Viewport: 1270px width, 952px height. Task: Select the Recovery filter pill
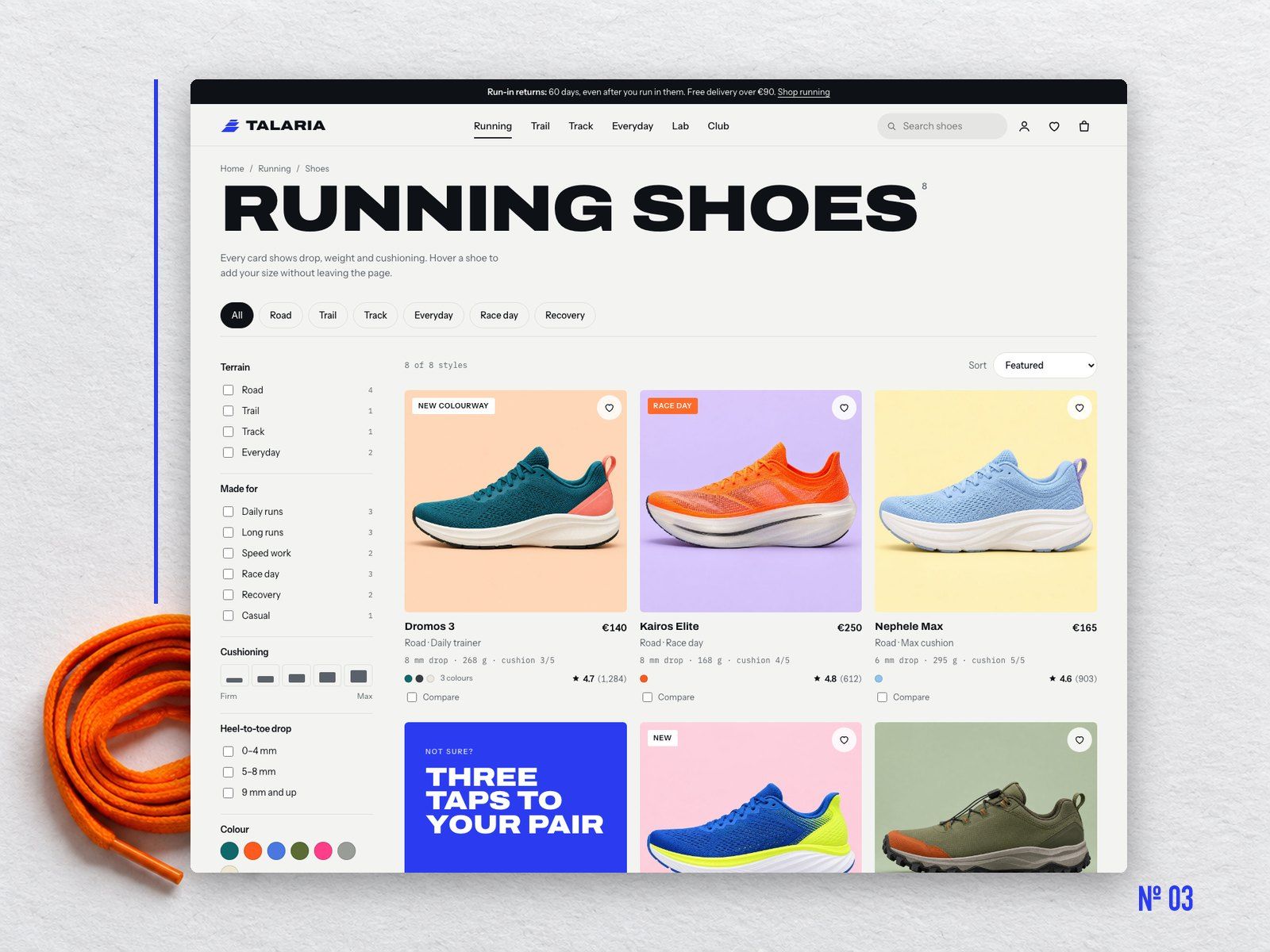(565, 315)
